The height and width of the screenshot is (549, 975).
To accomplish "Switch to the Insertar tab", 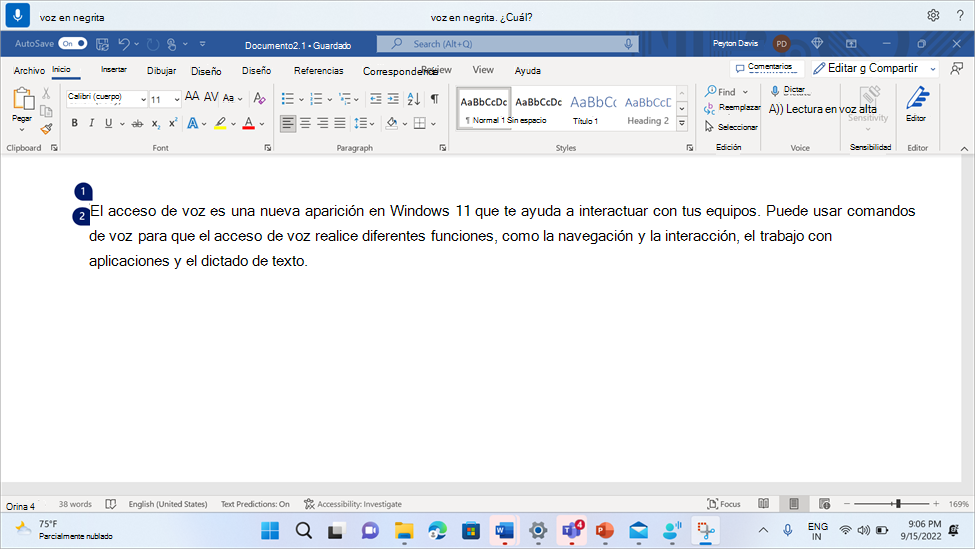I will tap(114, 70).
